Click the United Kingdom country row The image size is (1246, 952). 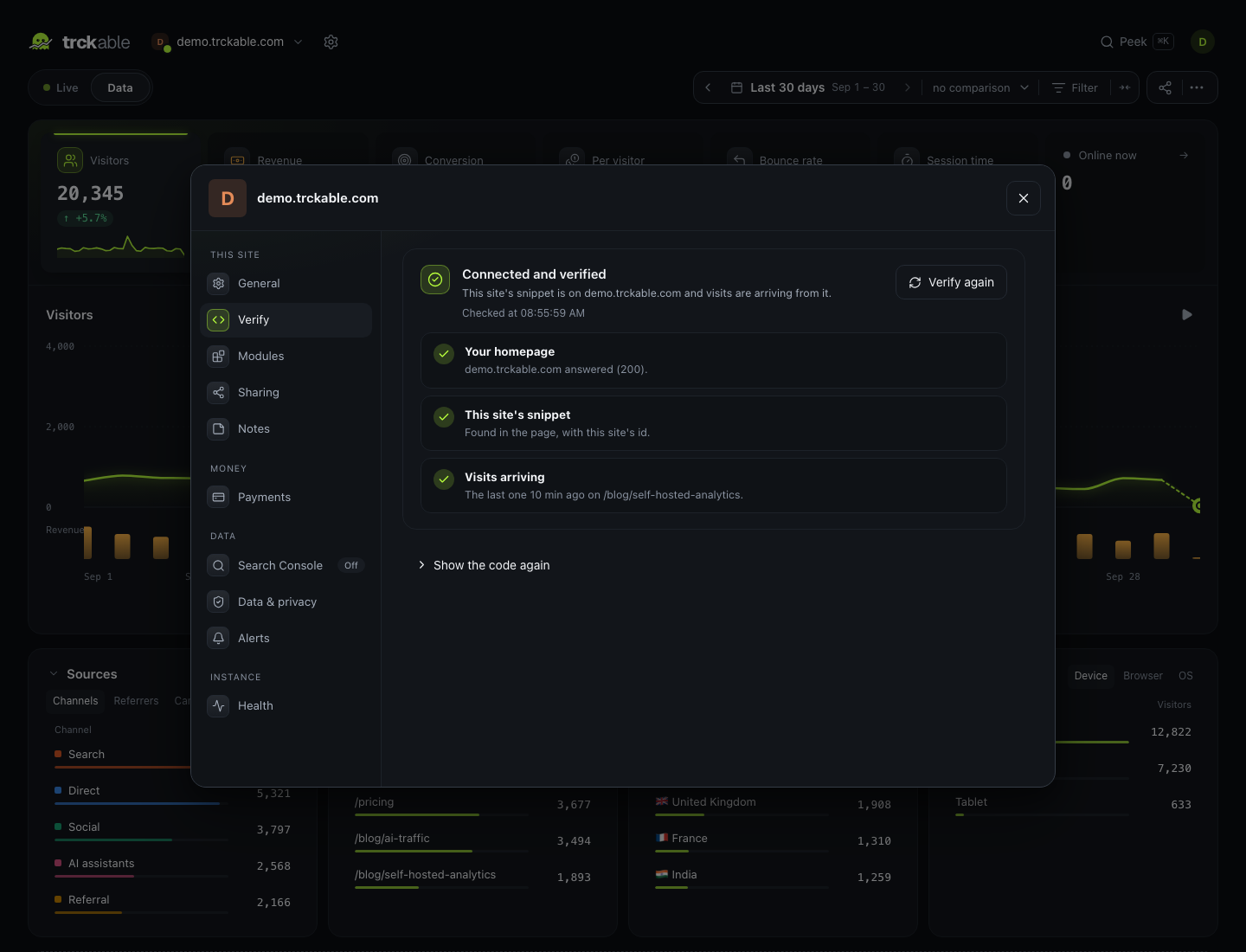tap(774, 805)
